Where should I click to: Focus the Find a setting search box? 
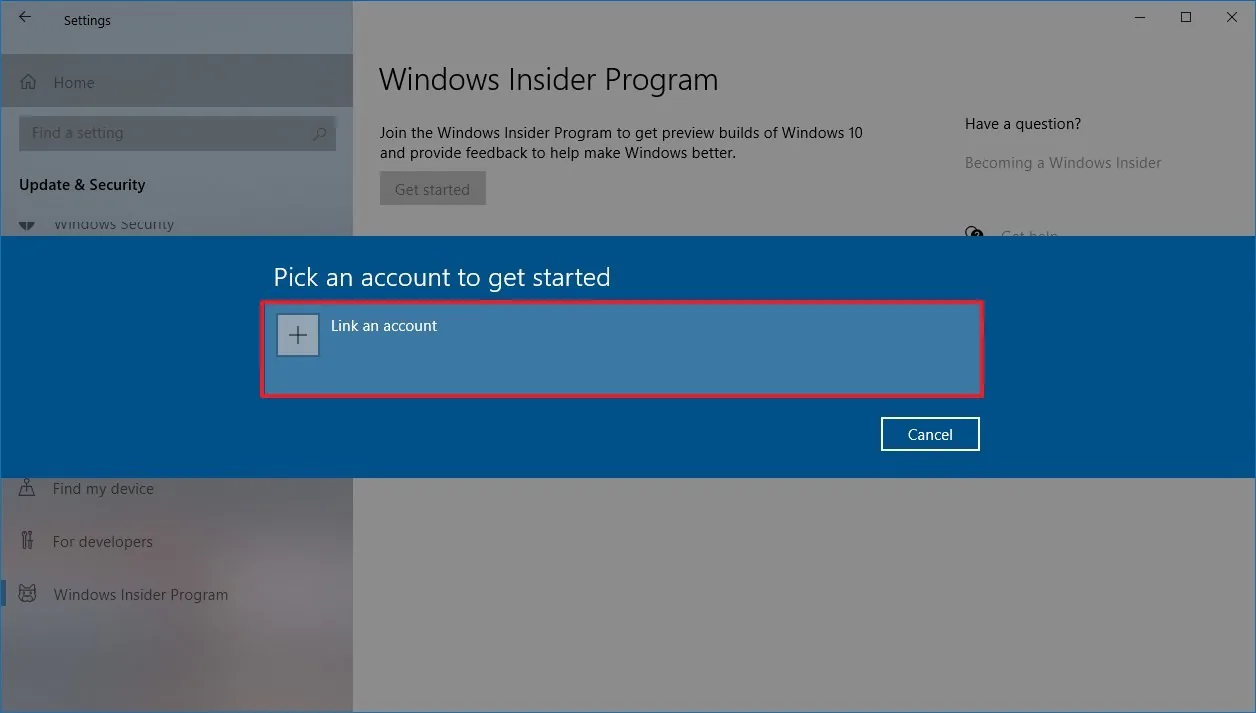tap(177, 133)
